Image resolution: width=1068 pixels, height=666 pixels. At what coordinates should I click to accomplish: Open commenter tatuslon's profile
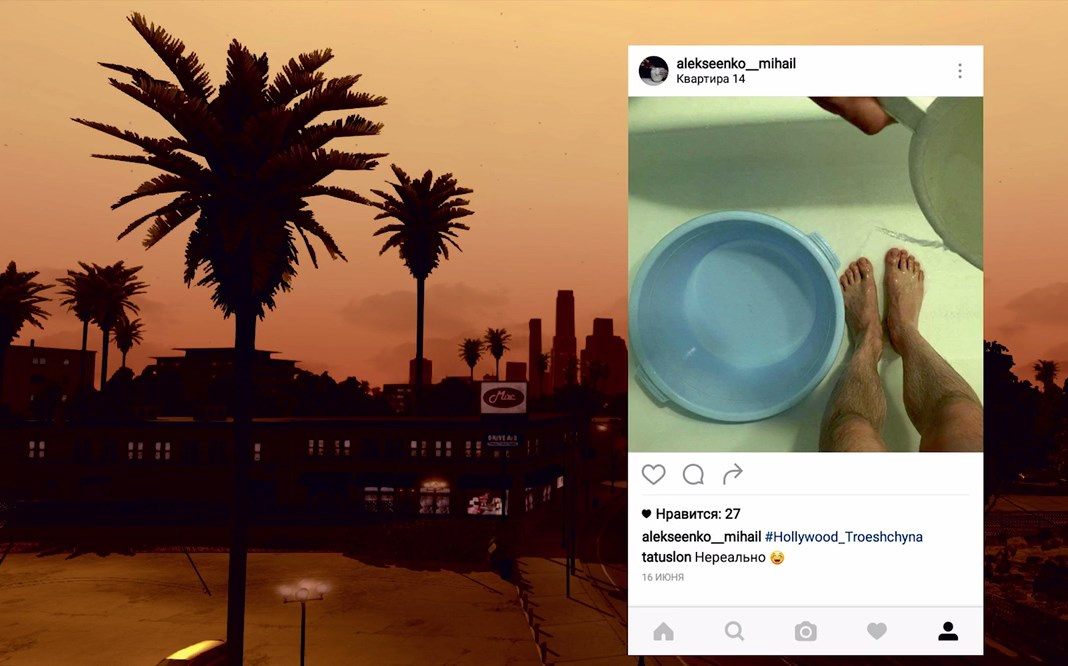tap(666, 557)
